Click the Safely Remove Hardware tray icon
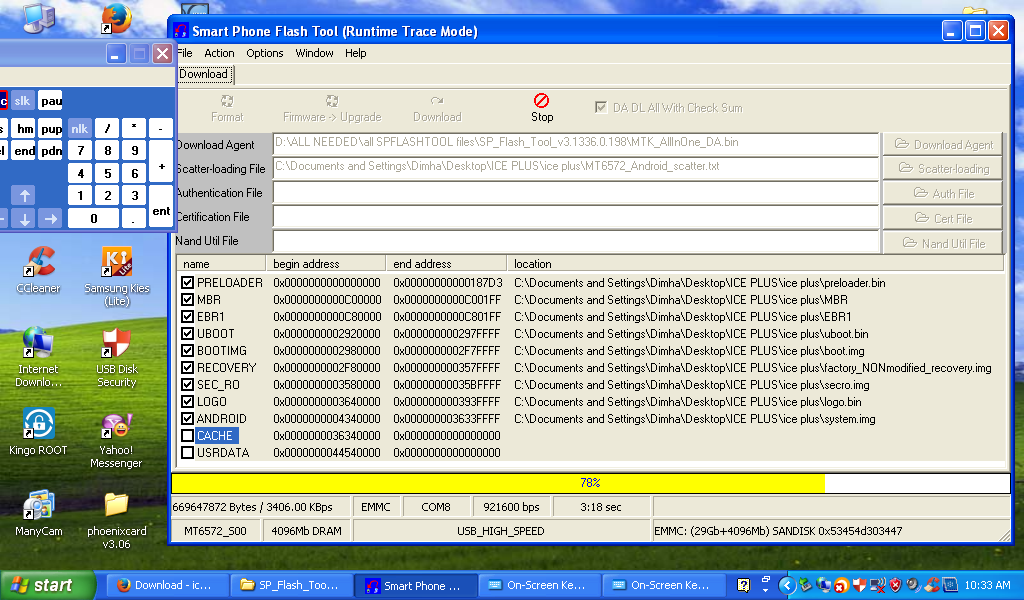This screenshot has width=1024, height=600. (x=806, y=585)
